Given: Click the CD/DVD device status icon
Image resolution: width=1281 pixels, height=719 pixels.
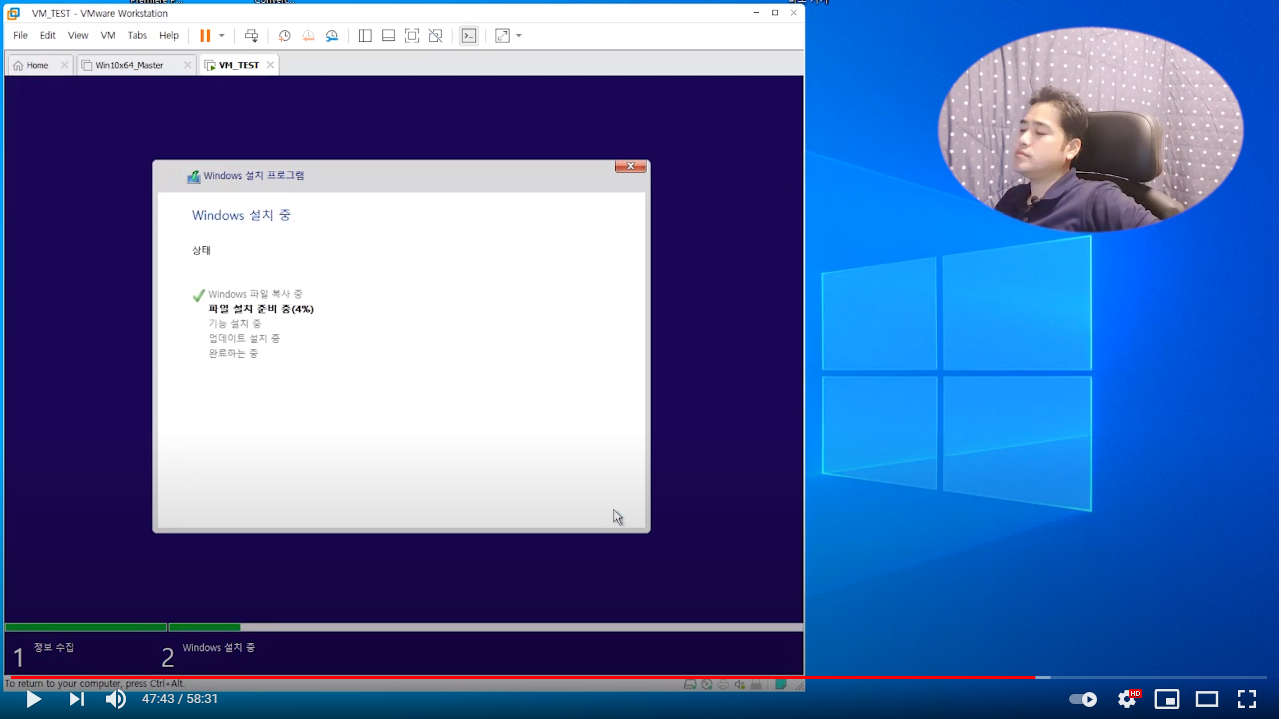Looking at the screenshot, I should (707, 684).
